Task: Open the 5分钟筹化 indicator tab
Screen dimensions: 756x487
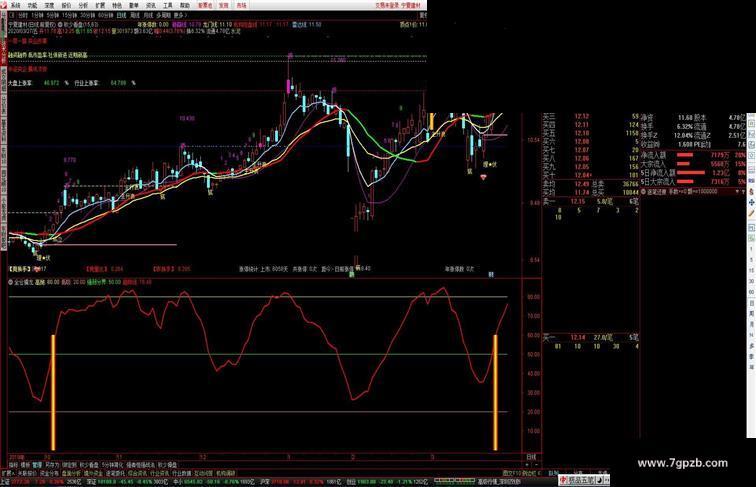Action: [x=112, y=465]
